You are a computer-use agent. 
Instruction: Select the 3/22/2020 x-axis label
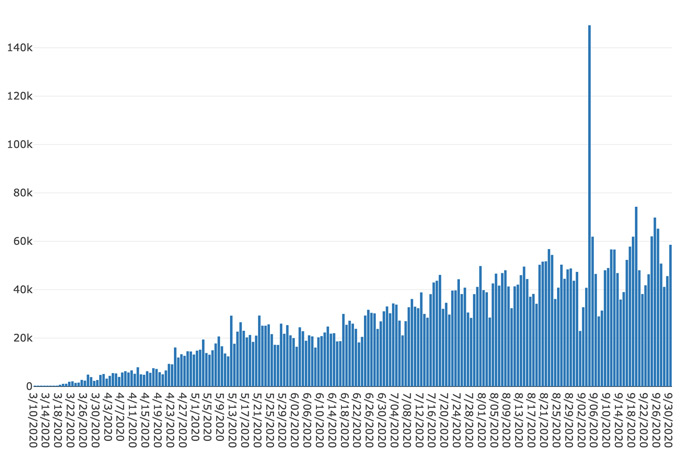click(70, 419)
